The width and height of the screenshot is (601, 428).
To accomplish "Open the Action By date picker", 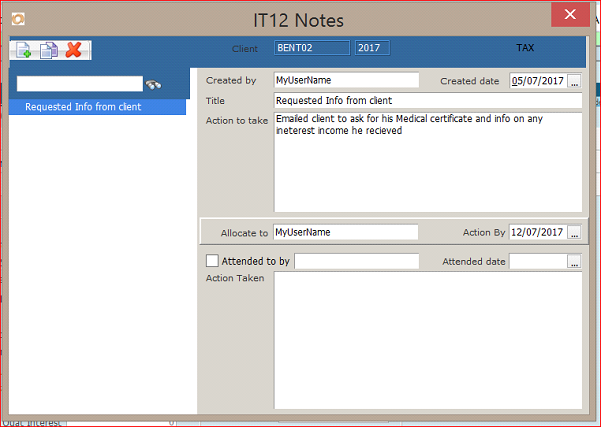I will coord(574,232).
